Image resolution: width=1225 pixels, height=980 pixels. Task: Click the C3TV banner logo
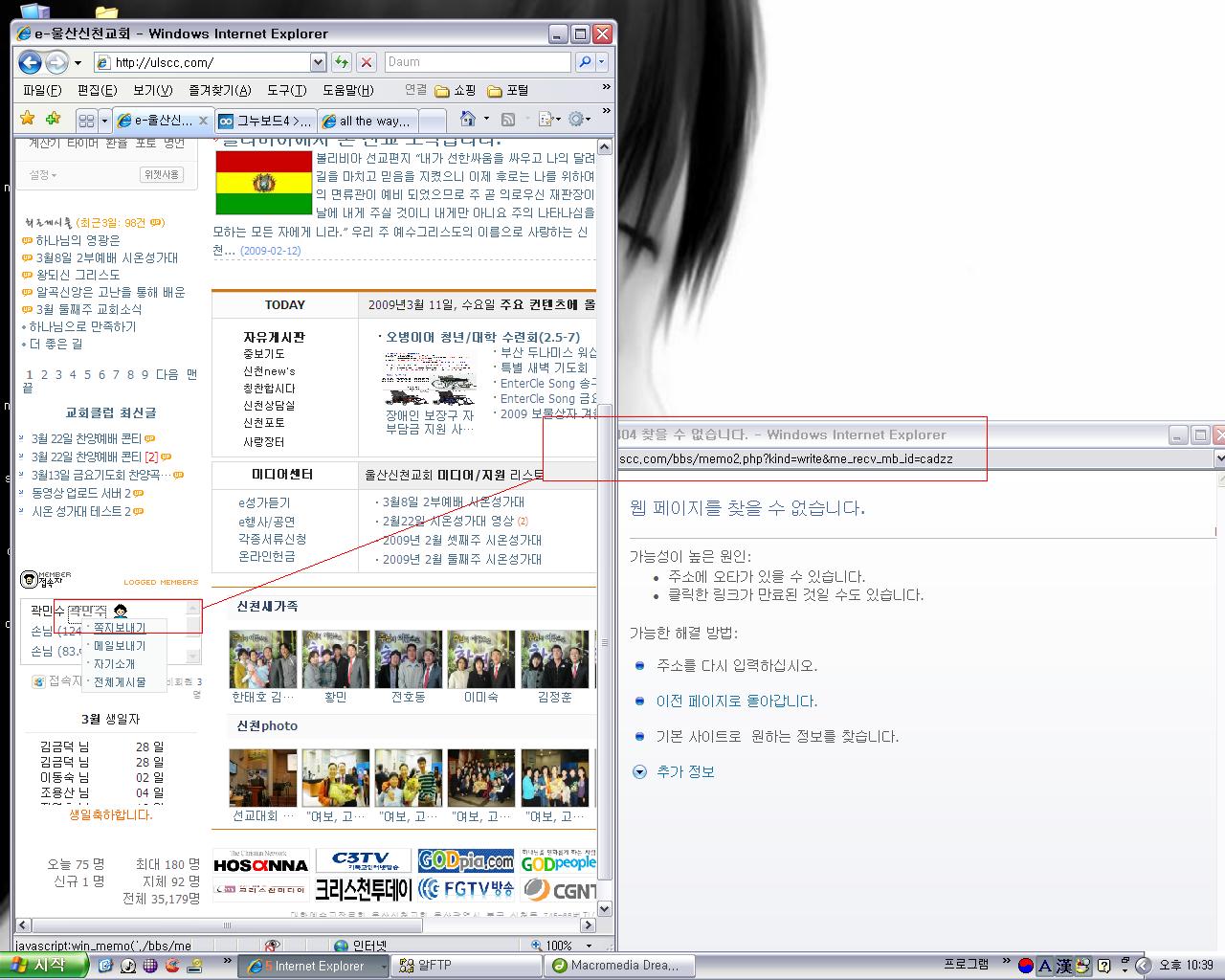[363, 860]
